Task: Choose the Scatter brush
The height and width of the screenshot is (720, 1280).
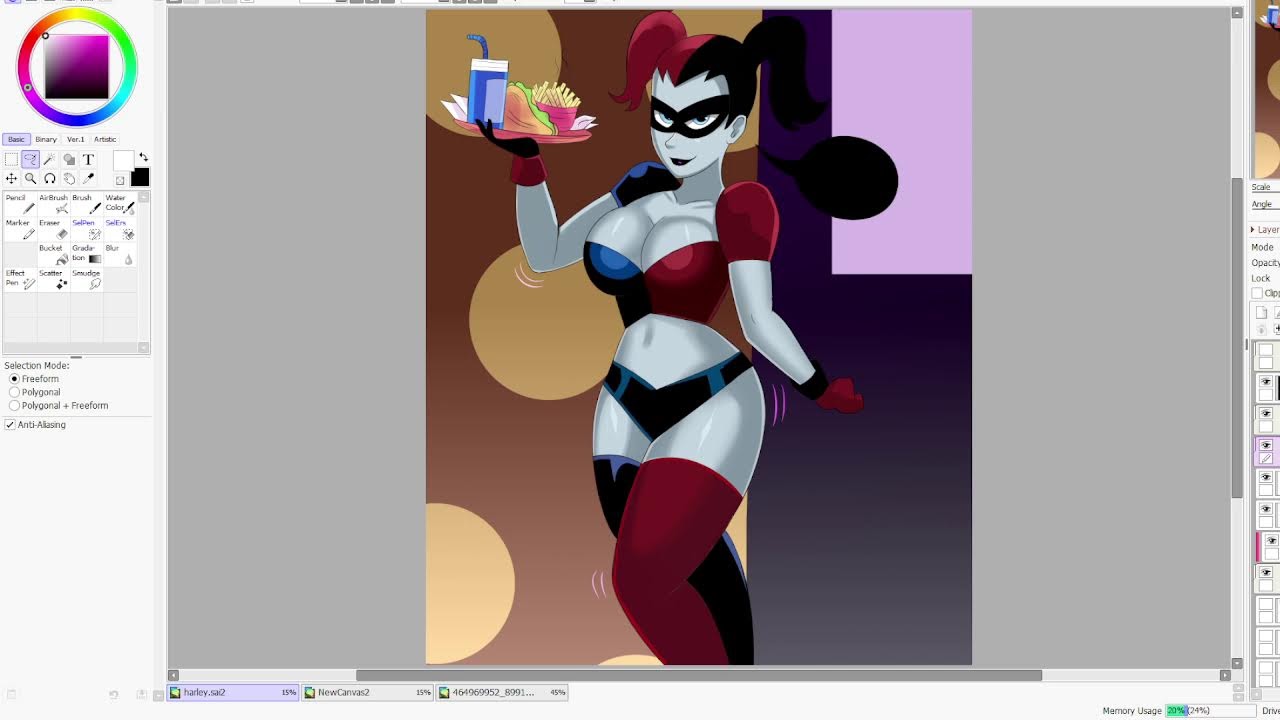Action: 54,278
